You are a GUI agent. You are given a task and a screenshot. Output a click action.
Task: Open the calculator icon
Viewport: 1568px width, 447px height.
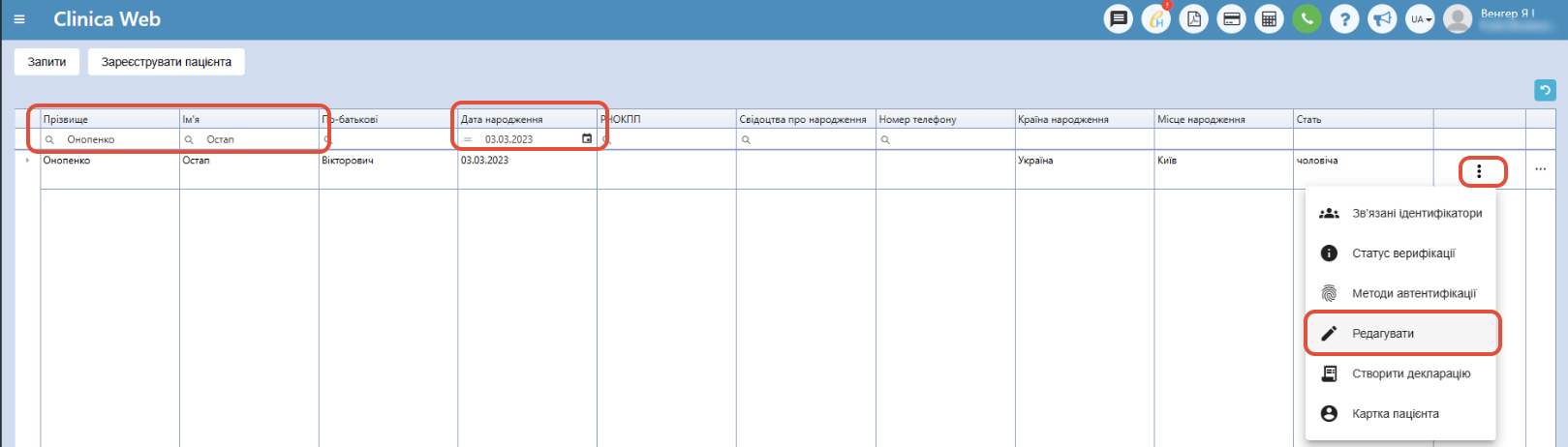coord(1270,19)
